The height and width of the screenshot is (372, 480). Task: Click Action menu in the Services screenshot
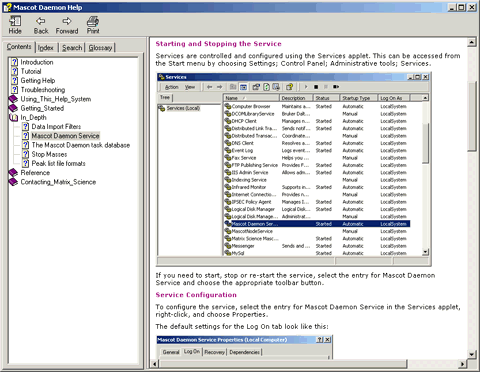(172, 87)
